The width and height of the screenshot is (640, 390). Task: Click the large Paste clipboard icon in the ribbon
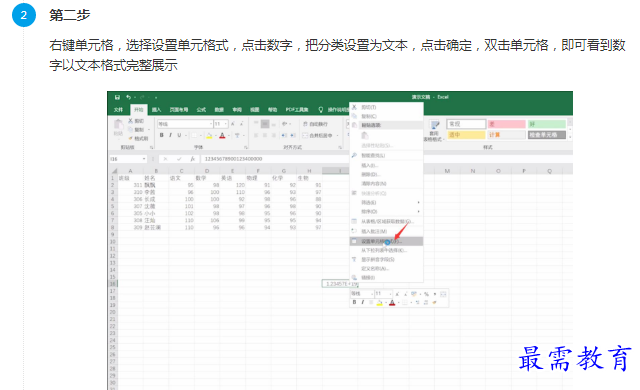coord(118,124)
